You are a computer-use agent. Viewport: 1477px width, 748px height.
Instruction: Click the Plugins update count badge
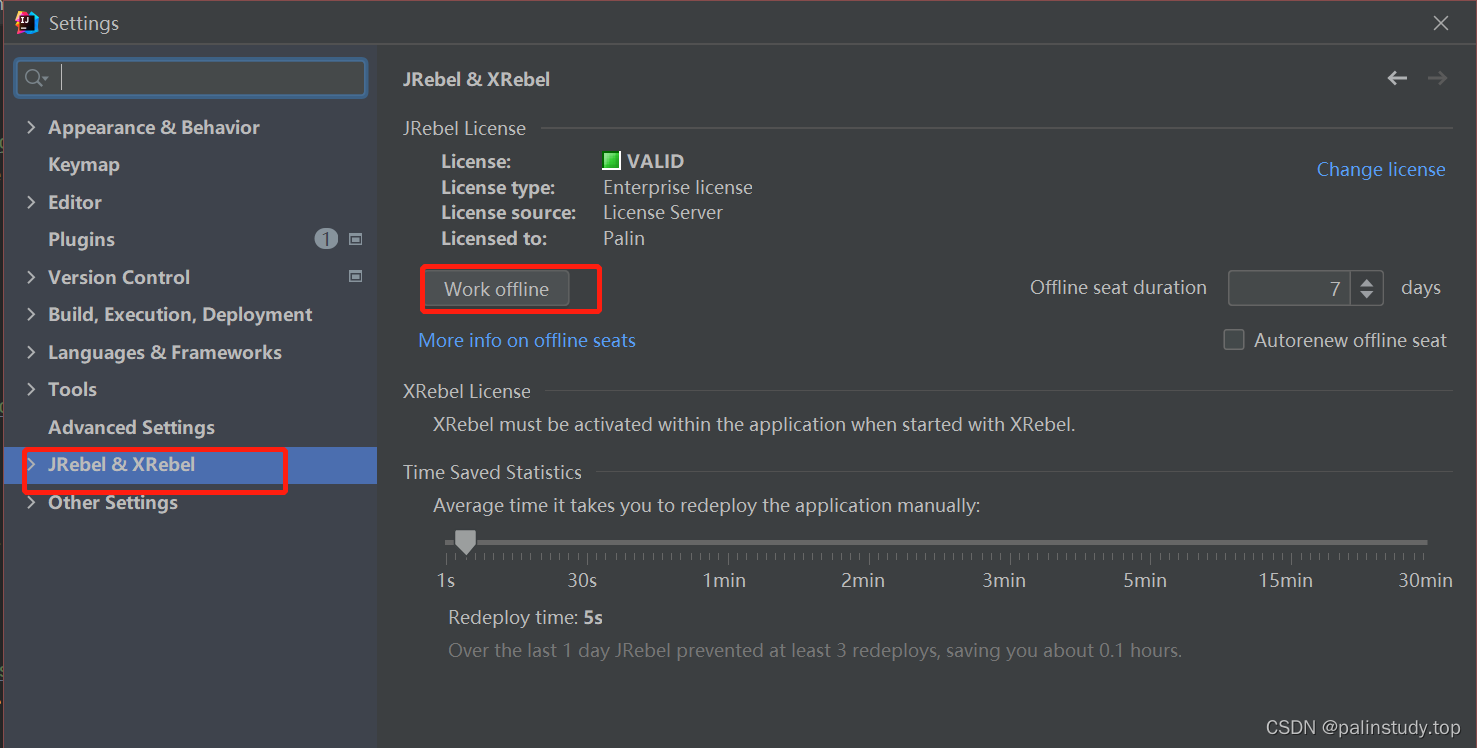[326, 239]
